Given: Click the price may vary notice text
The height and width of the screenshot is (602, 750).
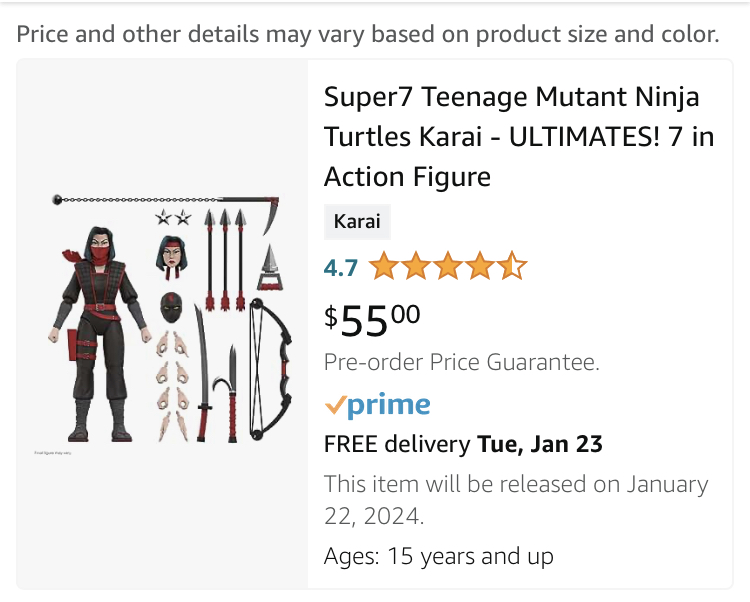Looking at the screenshot, I should click(x=367, y=35).
